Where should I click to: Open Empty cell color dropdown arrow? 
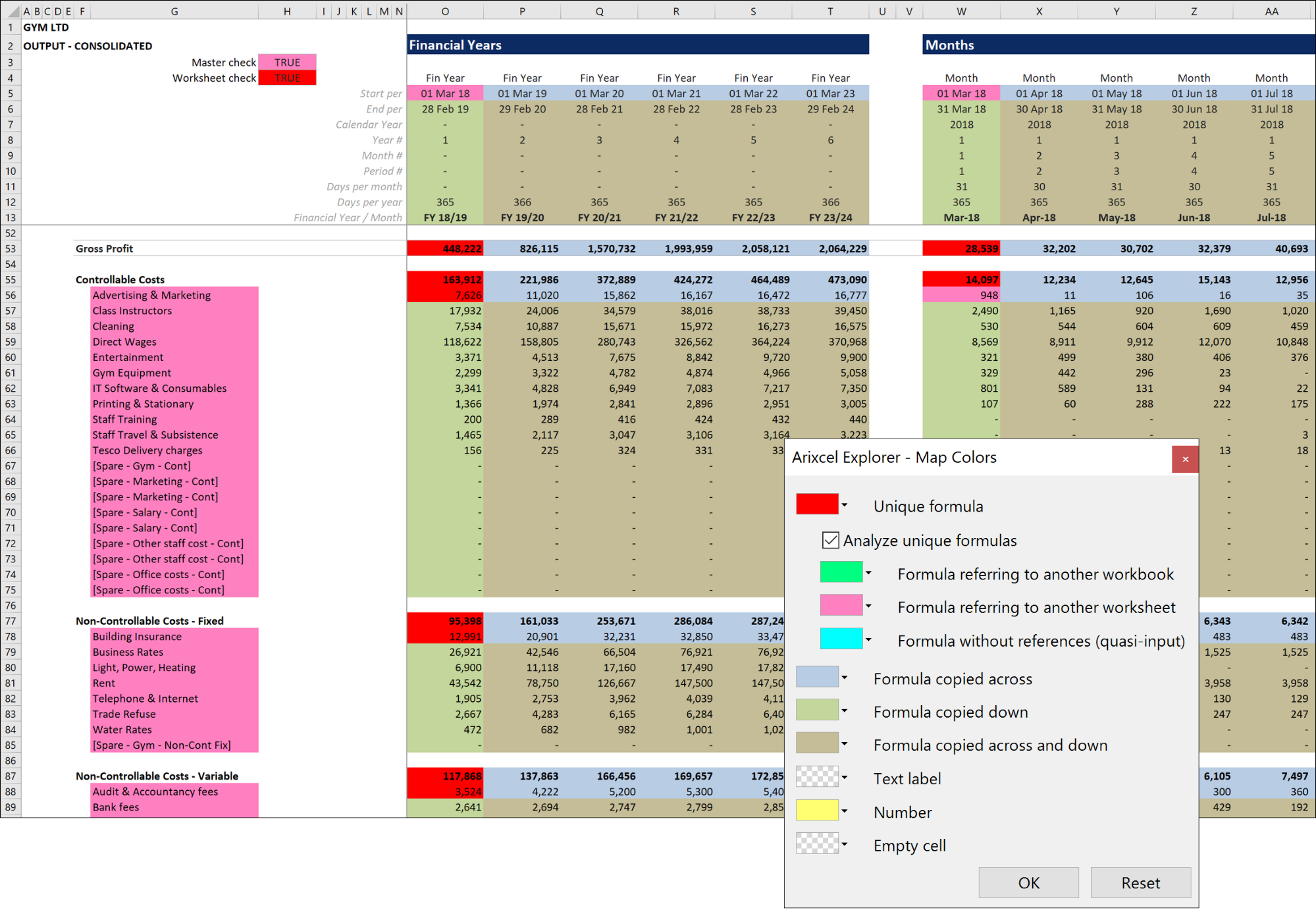[x=845, y=844]
